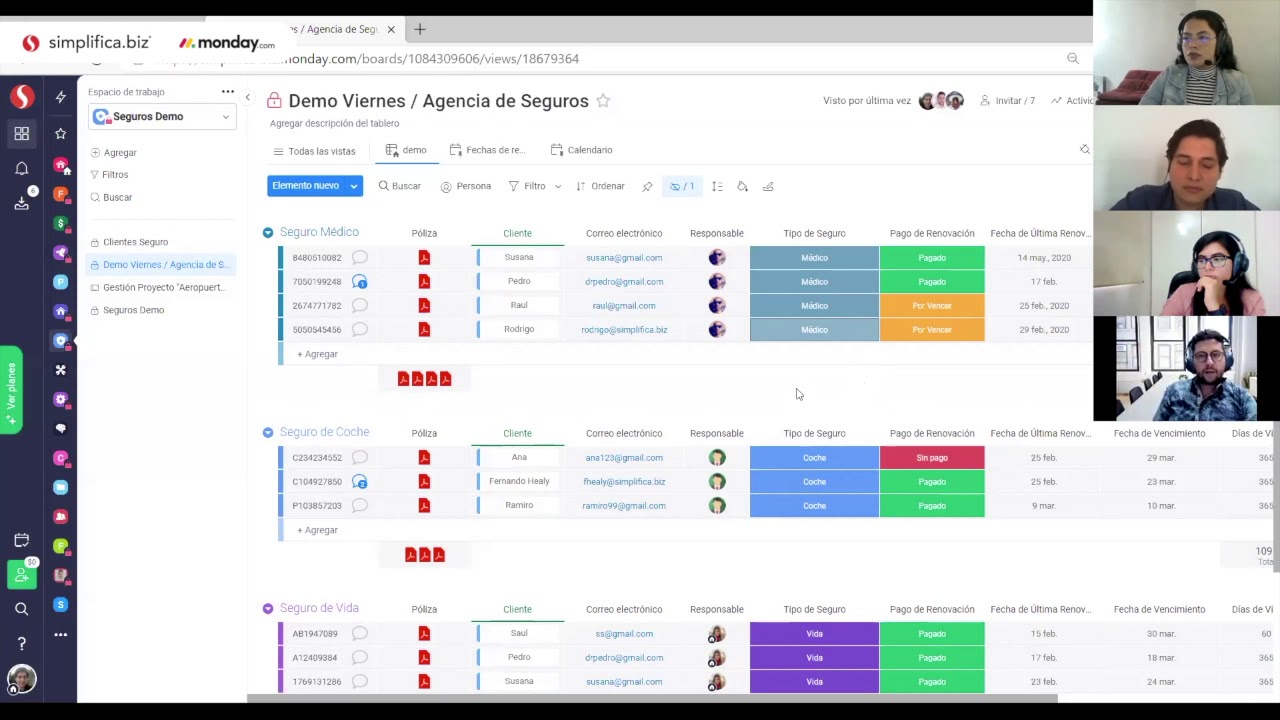
Task: Click the Vida type cell for Saul
Action: 814,634
